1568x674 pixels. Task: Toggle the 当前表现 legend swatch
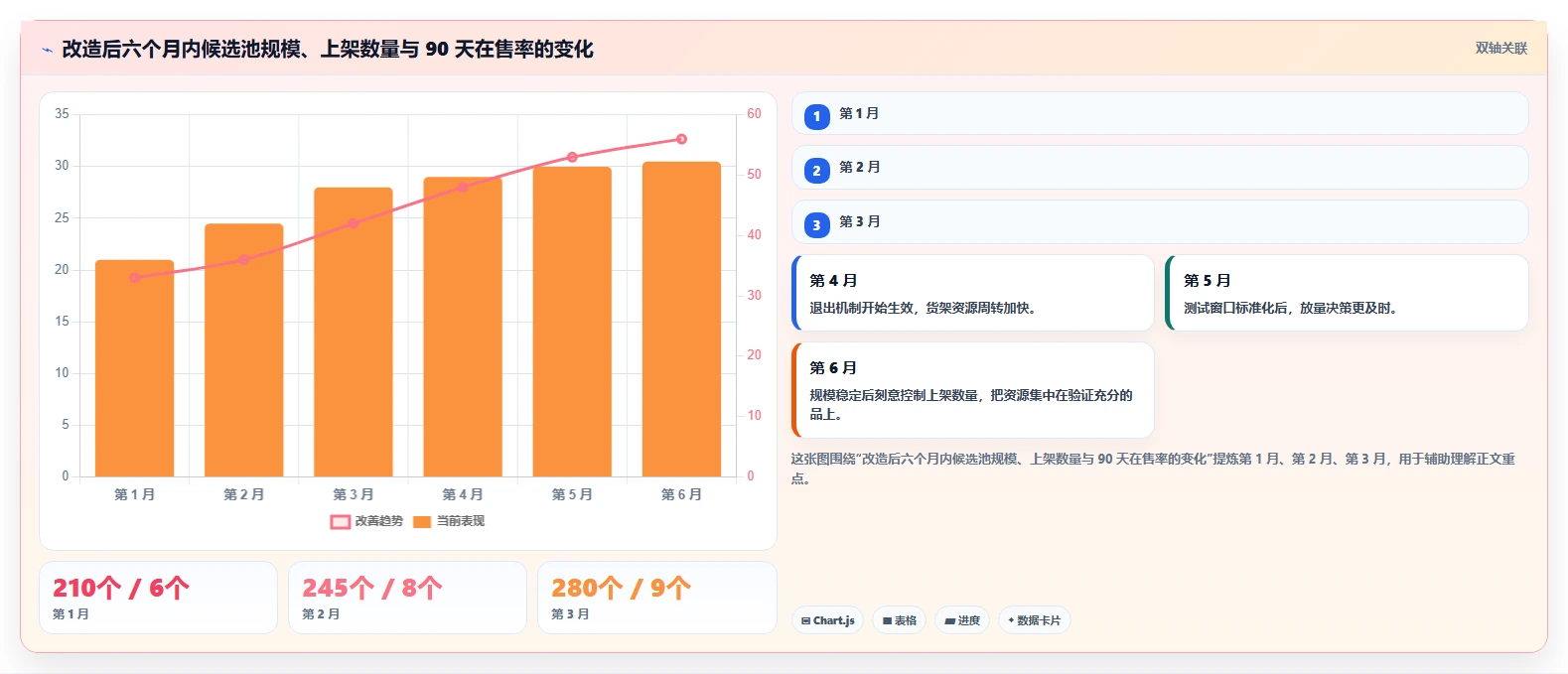422,521
